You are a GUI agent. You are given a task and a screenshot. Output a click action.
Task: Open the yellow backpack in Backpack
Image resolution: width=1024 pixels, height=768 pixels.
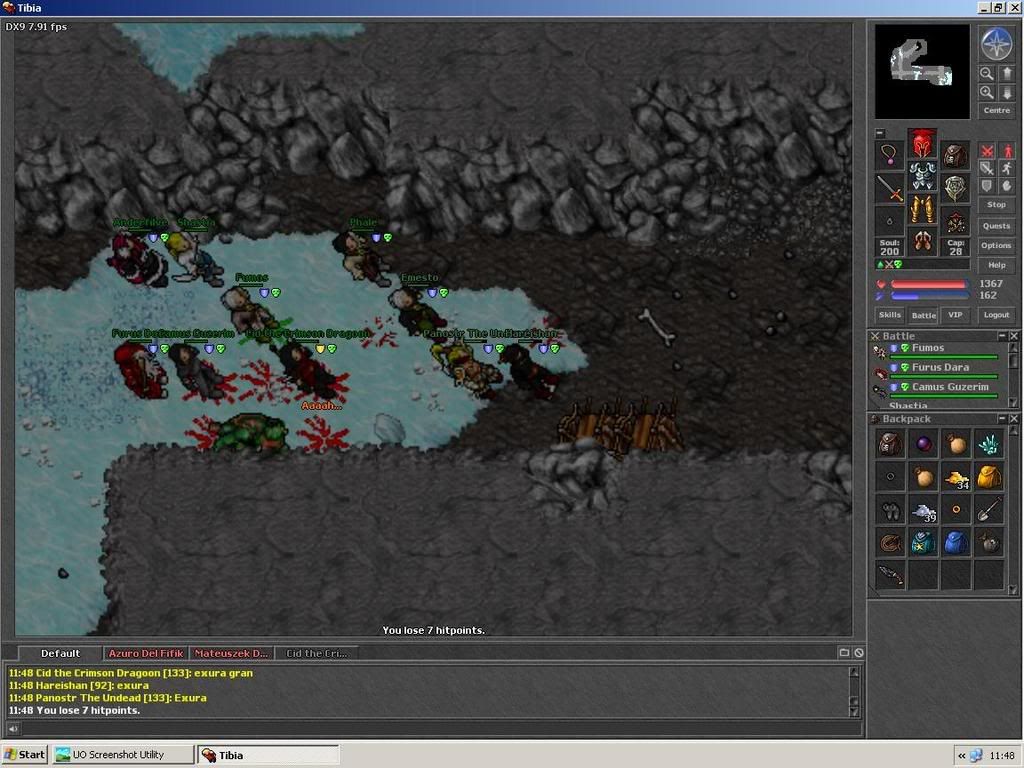pos(989,477)
